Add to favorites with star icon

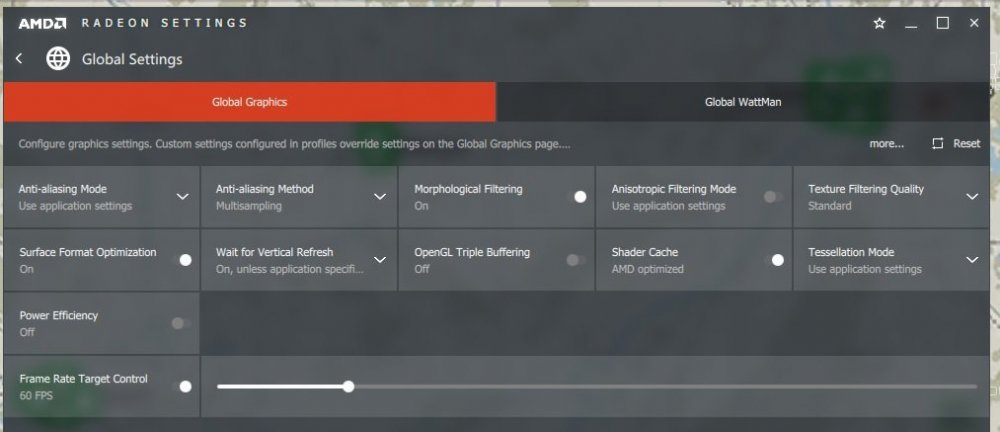(879, 24)
